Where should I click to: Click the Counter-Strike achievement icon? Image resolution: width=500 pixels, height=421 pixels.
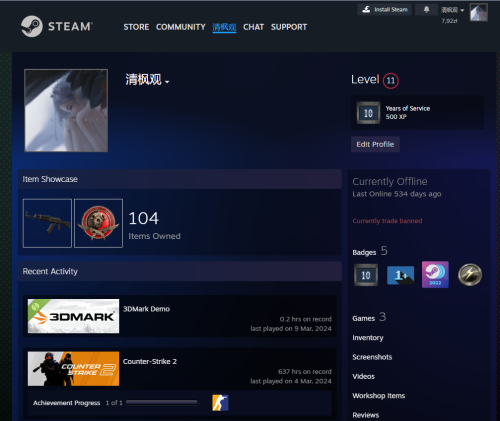pyautogui.click(x=220, y=403)
